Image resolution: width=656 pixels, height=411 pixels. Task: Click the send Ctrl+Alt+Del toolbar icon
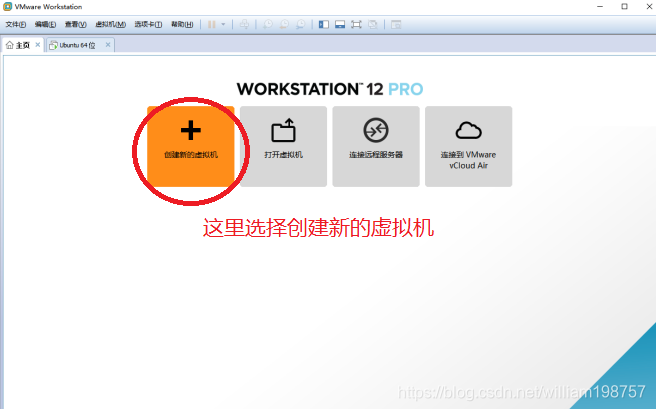244,25
